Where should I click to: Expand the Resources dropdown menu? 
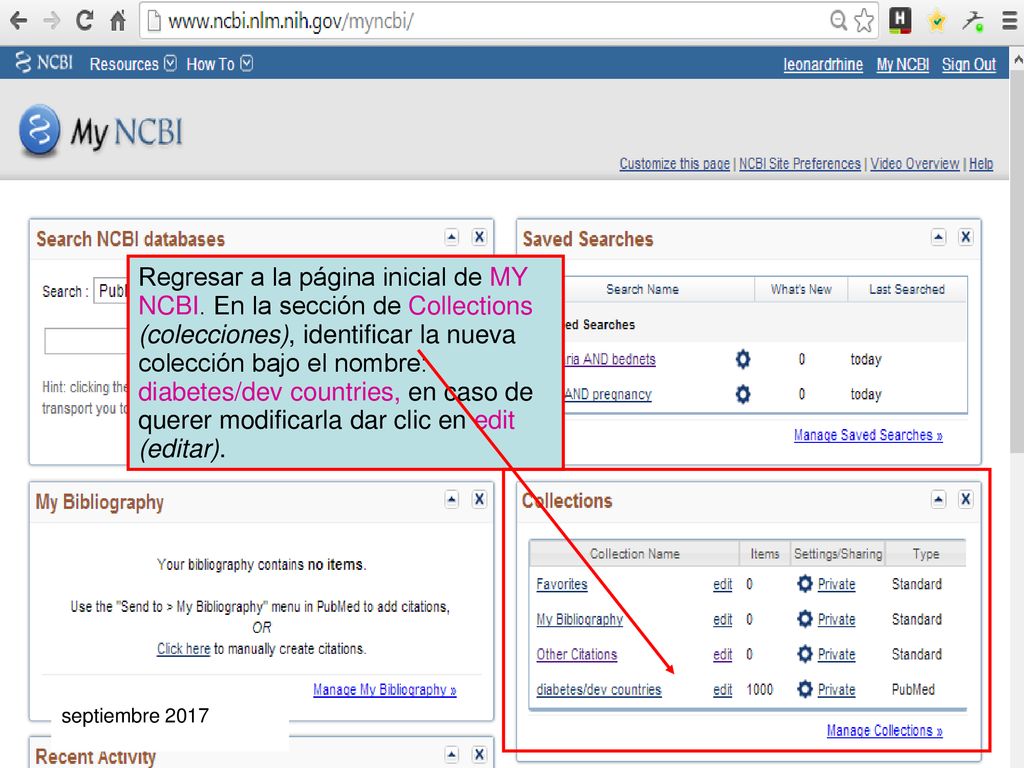coord(133,64)
